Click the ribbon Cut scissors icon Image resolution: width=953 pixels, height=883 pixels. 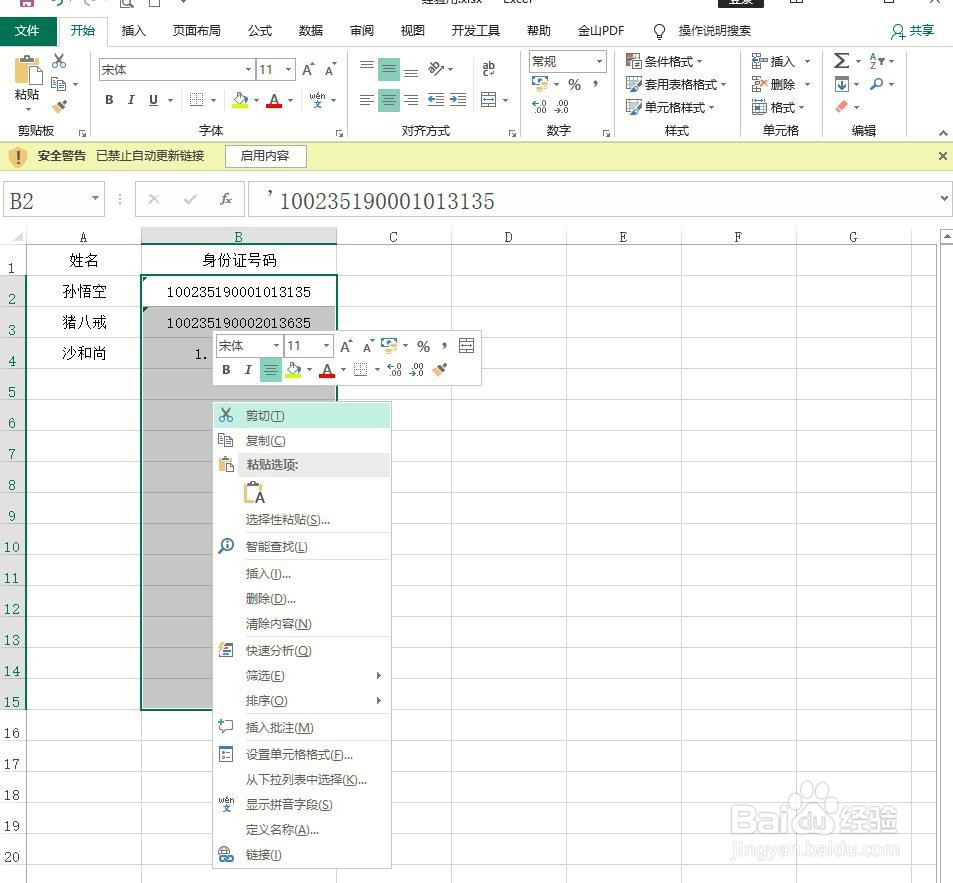[59, 61]
